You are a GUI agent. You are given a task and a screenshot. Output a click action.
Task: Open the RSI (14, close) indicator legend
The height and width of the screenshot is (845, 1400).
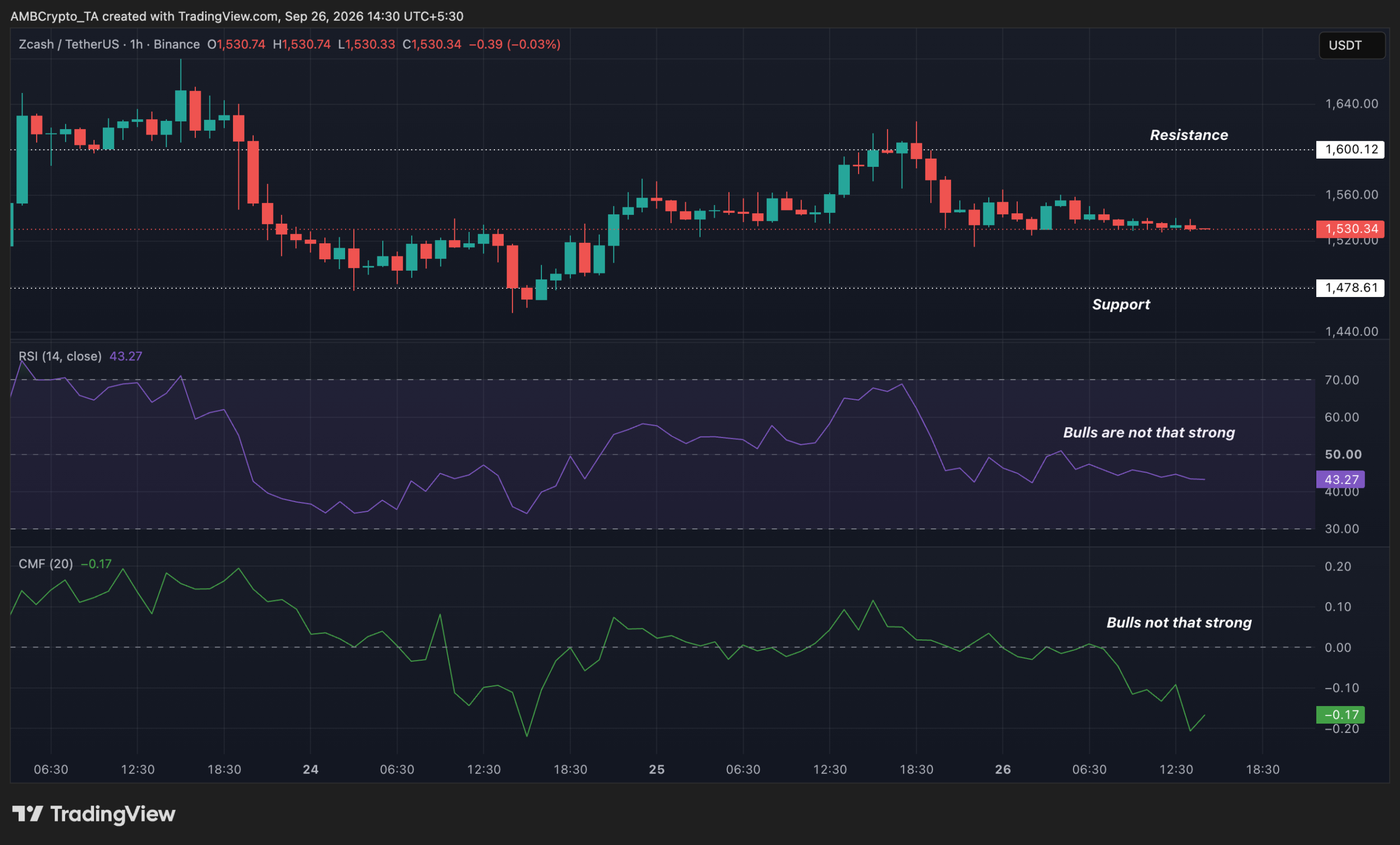(x=60, y=356)
